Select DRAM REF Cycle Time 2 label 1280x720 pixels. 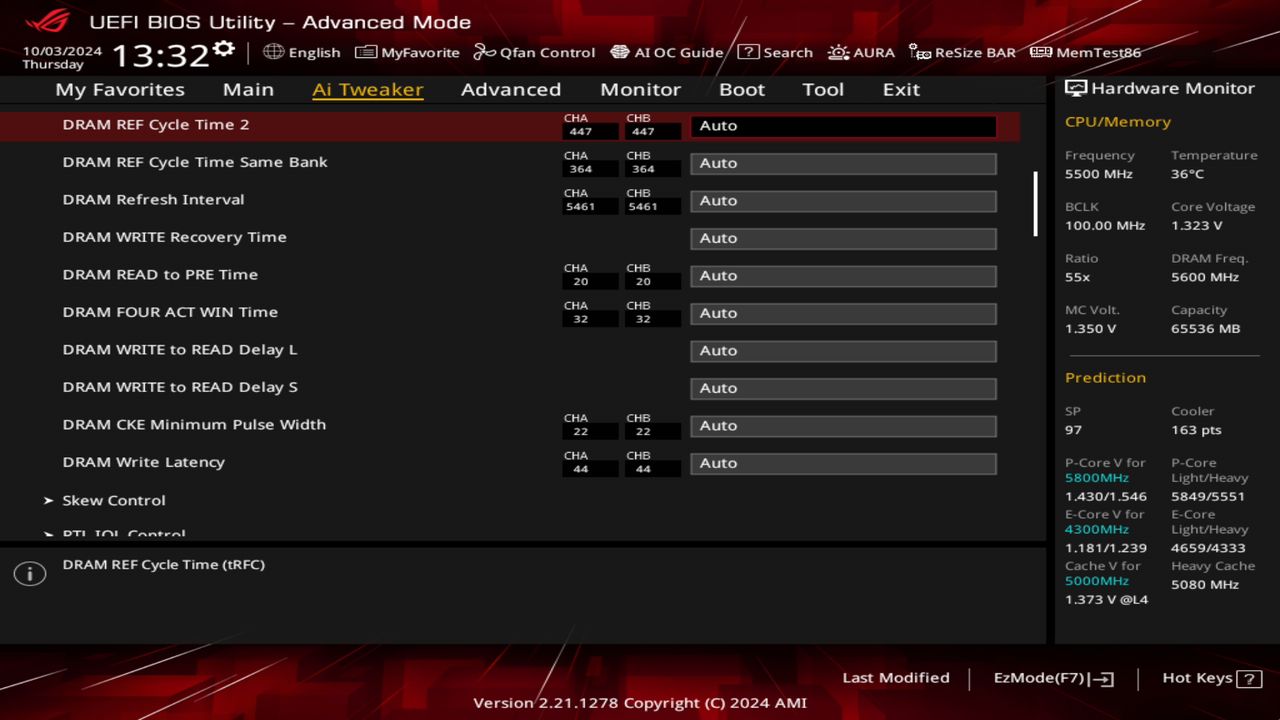(x=156, y=124)
